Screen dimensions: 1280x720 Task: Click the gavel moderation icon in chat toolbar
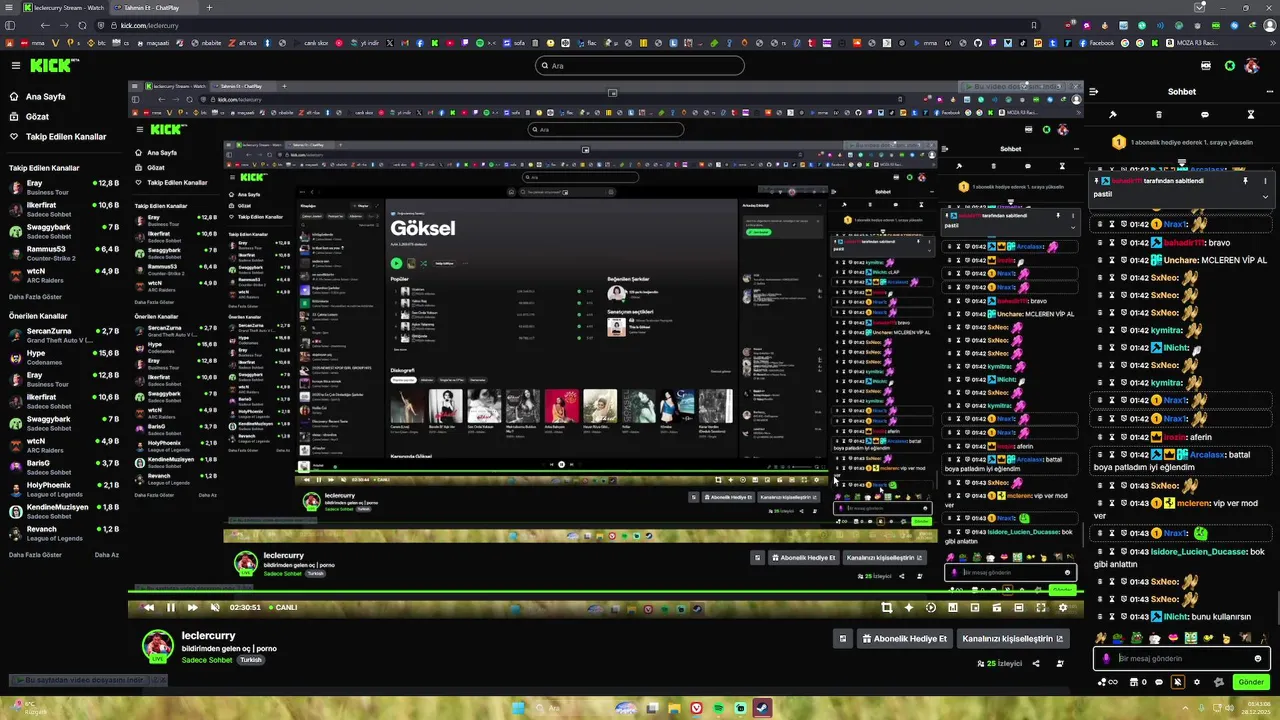click(x=1113, y=115)
